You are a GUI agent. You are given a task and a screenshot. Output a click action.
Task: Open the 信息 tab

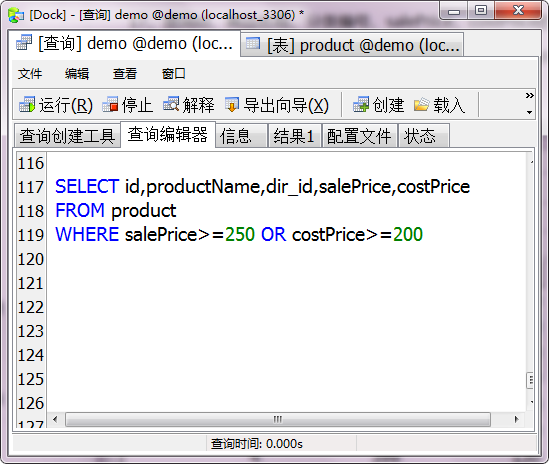tap(242, 136)
